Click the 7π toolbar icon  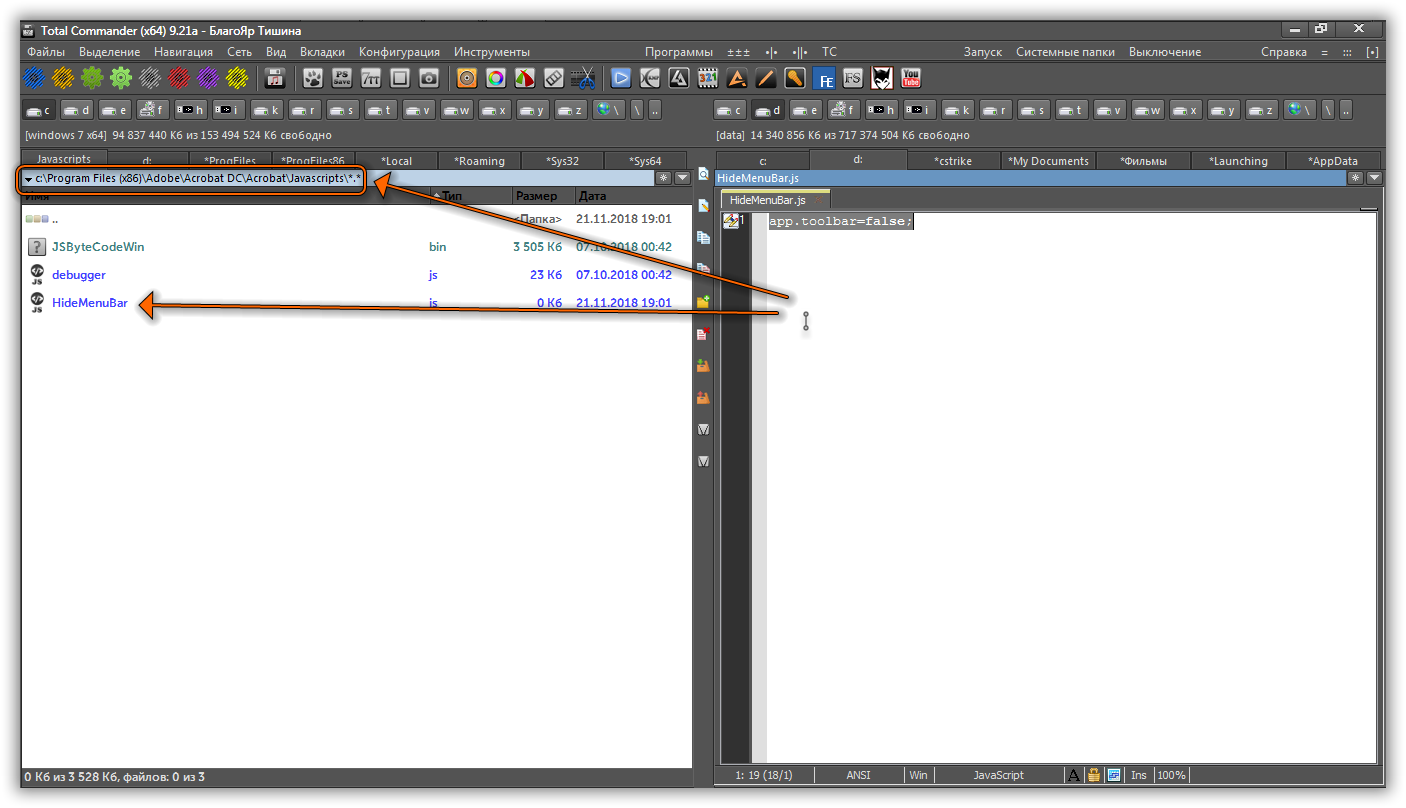point(371,77)
